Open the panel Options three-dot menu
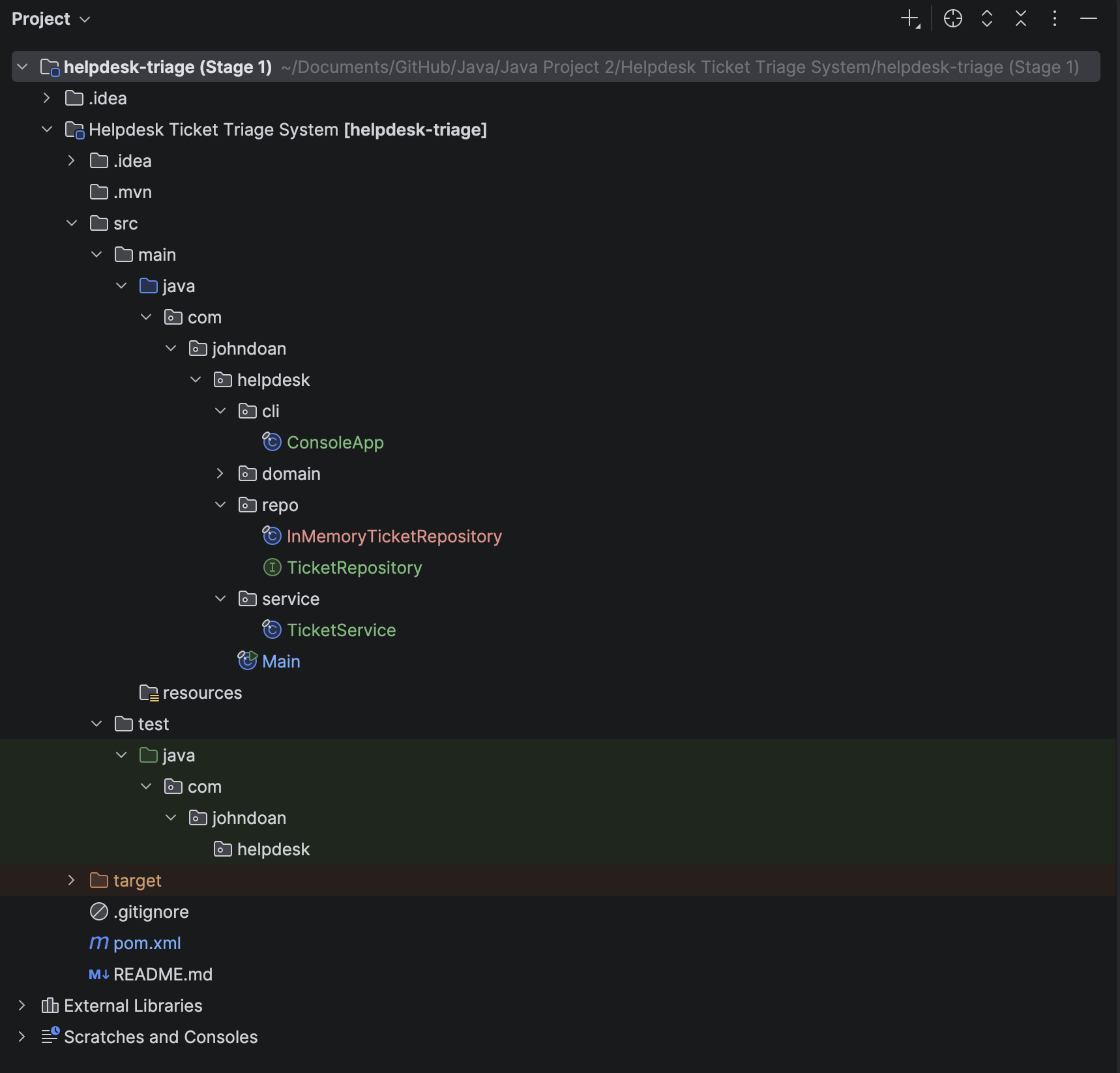Screen dimensions: 1120x1073 (x=1054, y=19)
